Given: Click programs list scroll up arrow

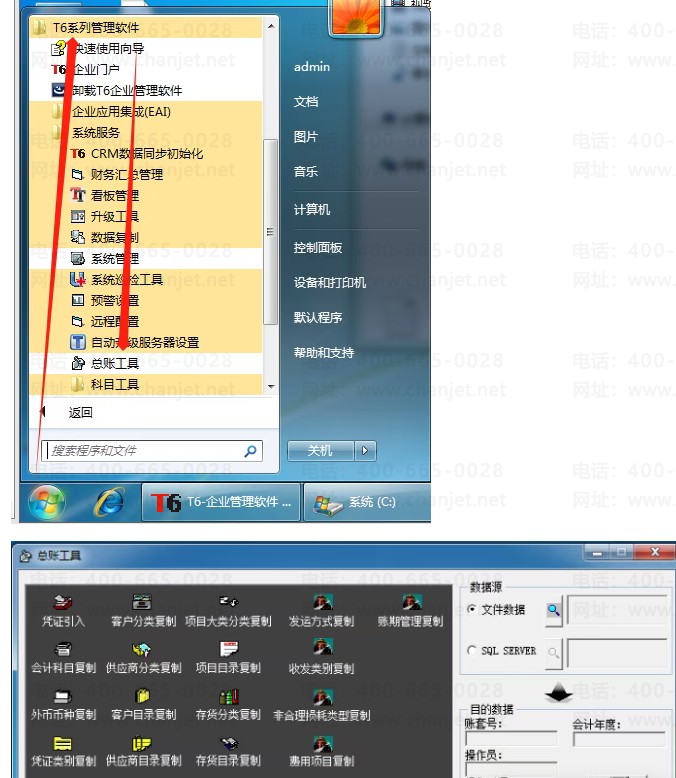Looking at the screenshot, I should coord(270,26).
